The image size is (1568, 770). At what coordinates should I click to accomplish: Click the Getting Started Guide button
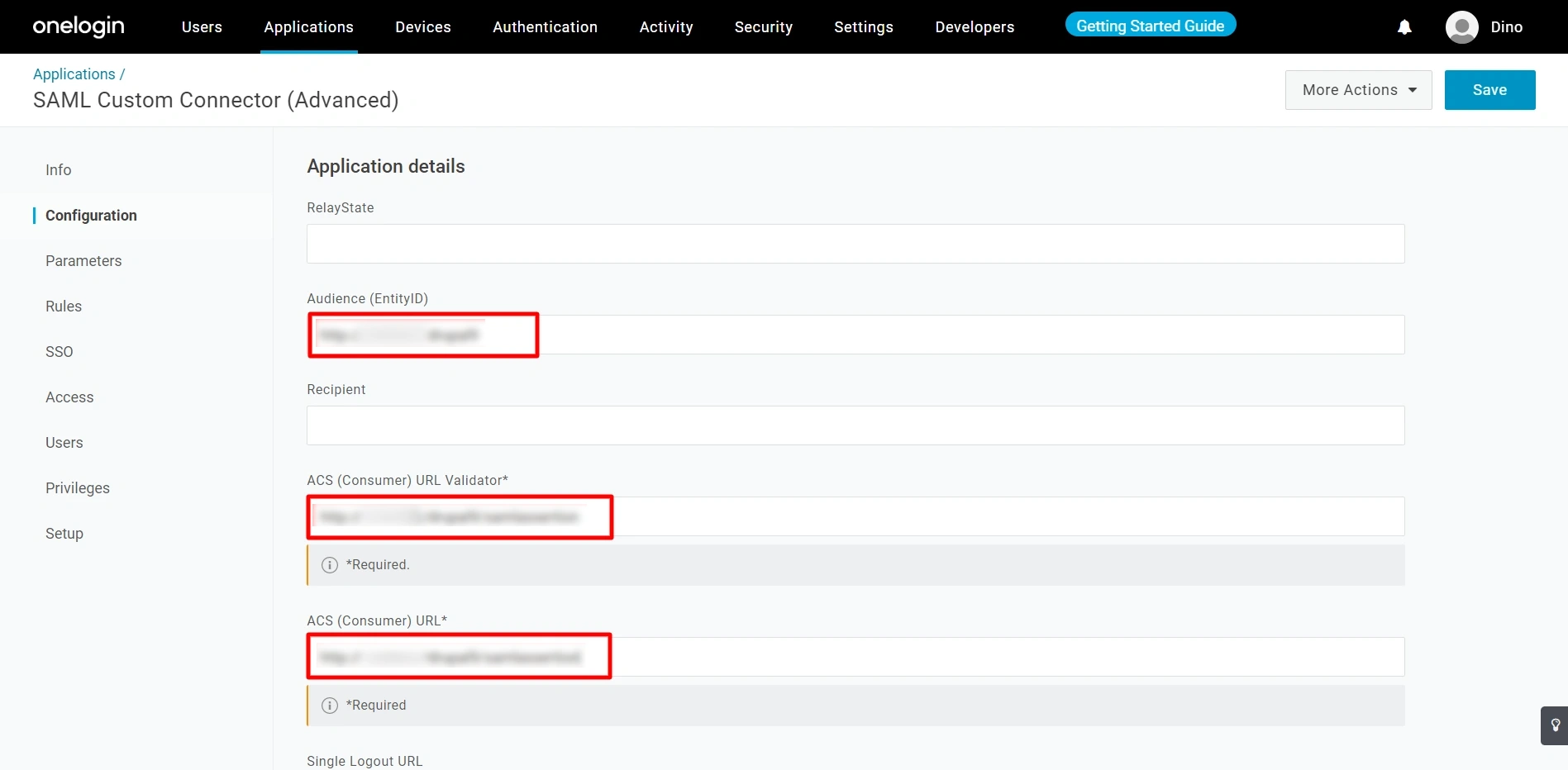click(1150, 25)
